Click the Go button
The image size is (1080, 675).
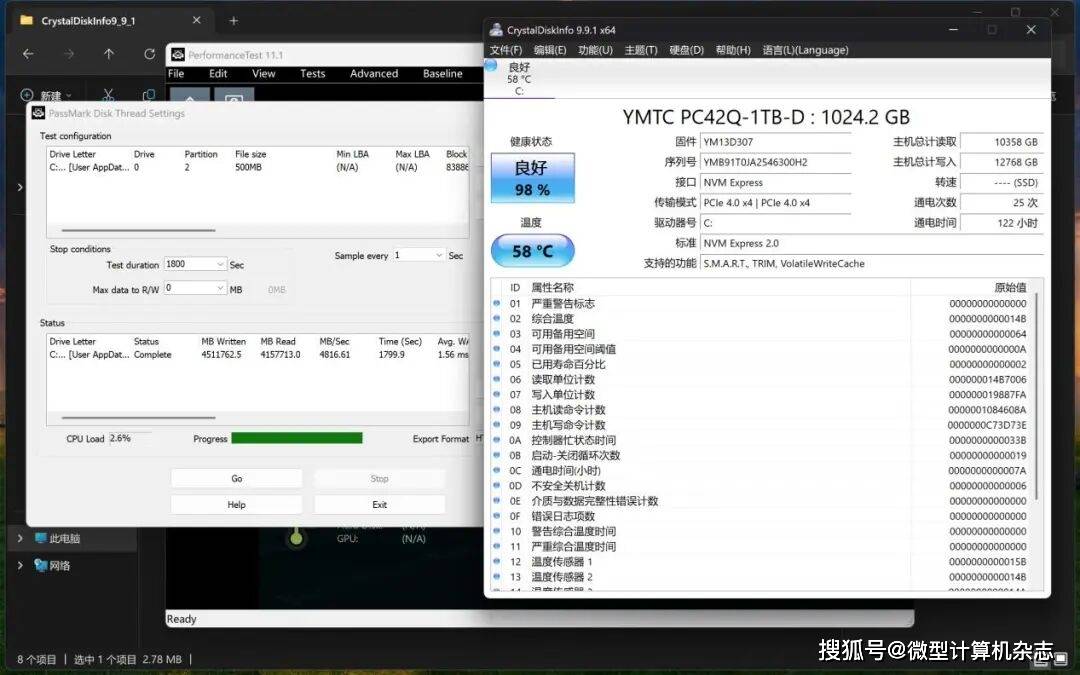(x=236, y=478)
